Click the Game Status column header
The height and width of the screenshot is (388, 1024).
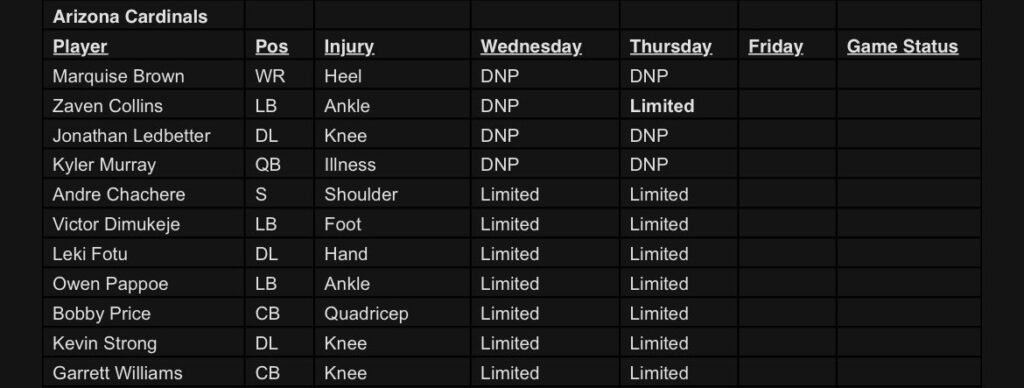tap(903, 47)
